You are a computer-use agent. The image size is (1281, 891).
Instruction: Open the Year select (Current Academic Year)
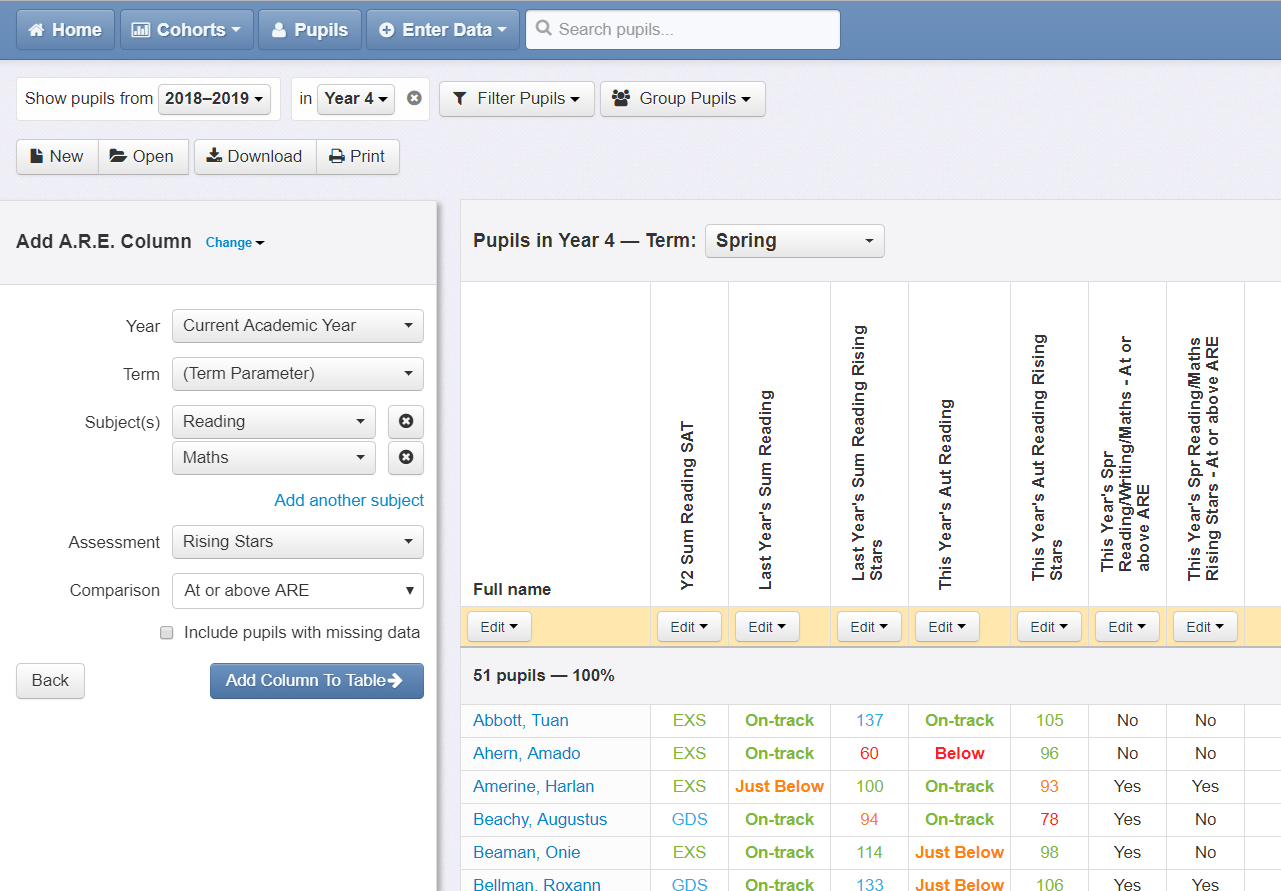point(298,326)
